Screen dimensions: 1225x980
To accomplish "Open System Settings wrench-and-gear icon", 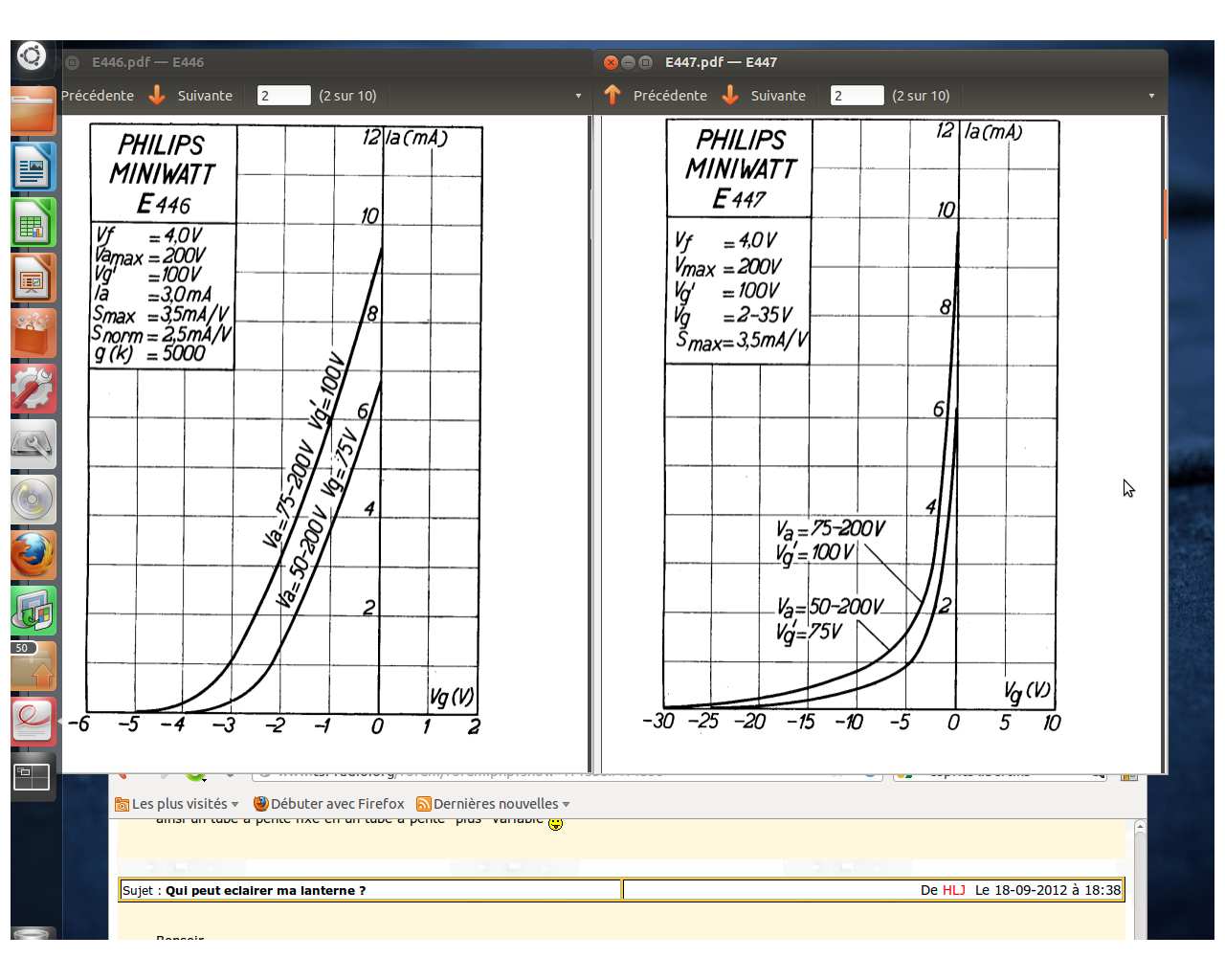I will tap(33, 389).
